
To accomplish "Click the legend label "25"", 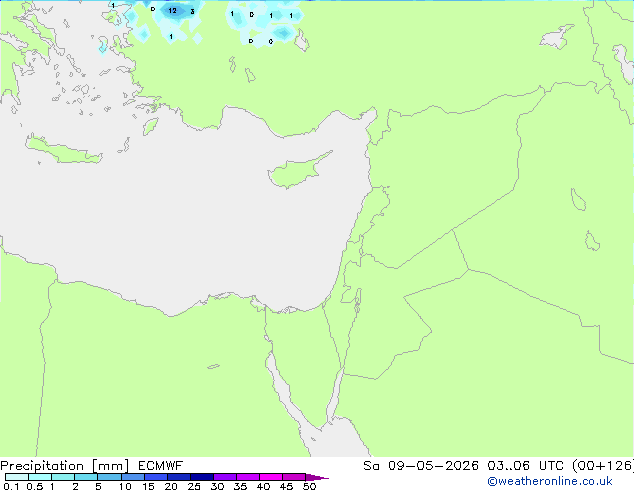I will (x=194, y=486).
